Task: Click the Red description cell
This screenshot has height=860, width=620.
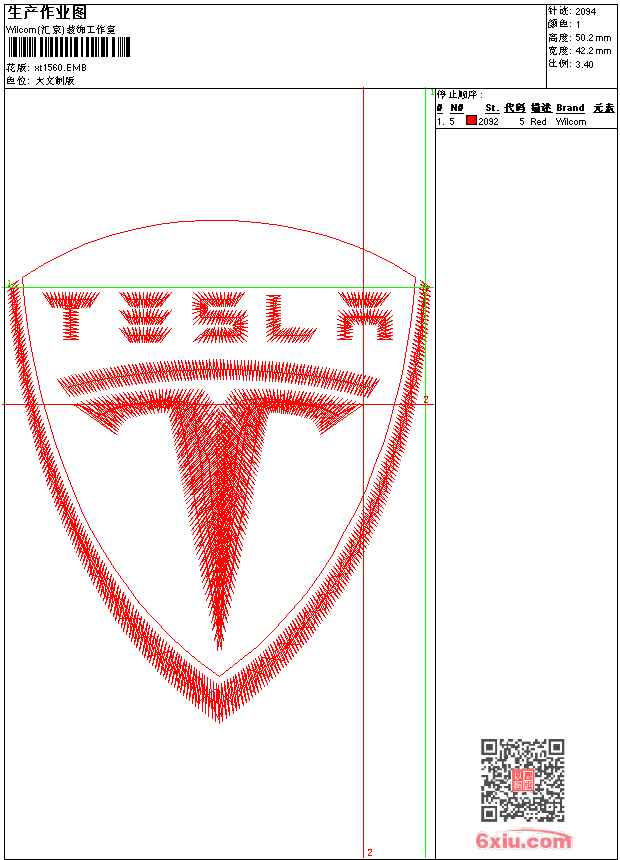Action: click(538, 121)
